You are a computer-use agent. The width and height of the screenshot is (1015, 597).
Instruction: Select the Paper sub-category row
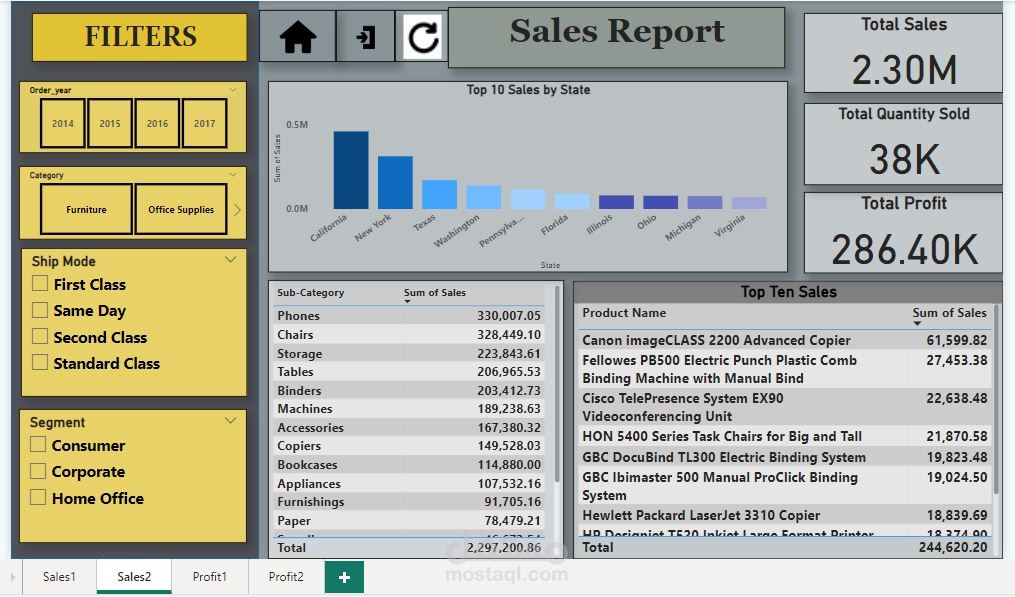coord(409,520)
